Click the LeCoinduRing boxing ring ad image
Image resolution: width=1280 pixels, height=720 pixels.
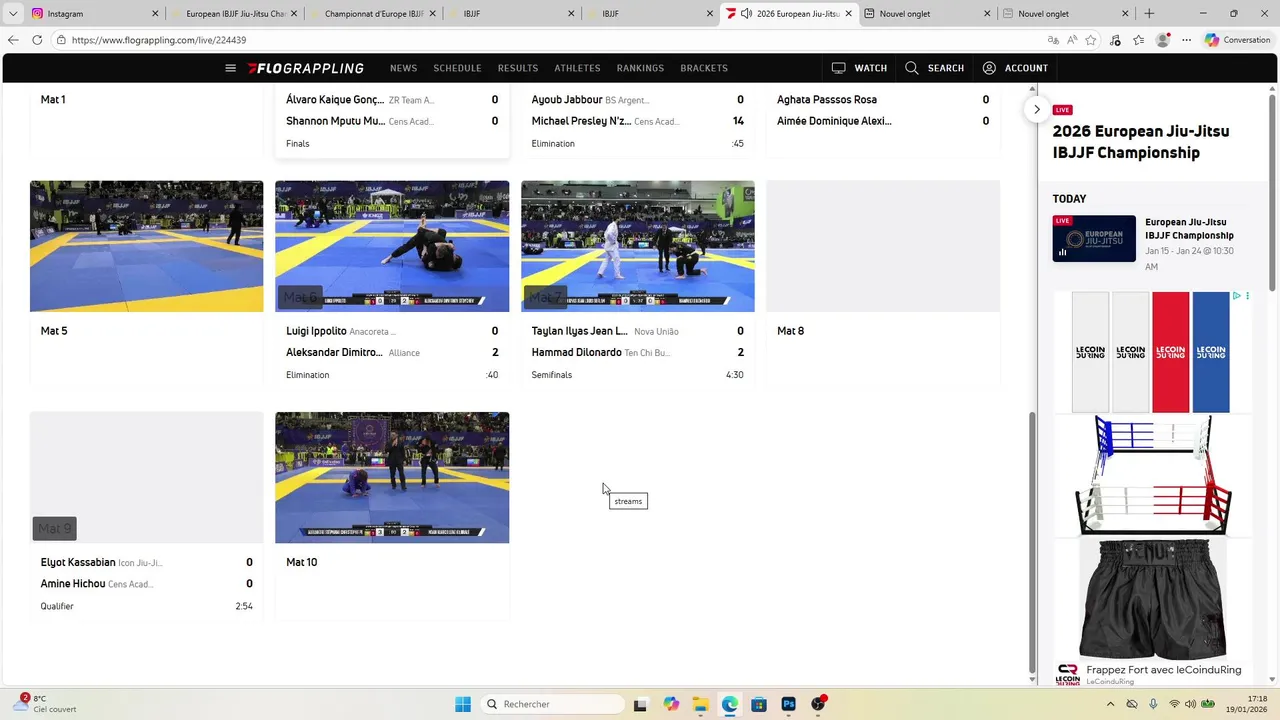click(x=1153, y=475)
